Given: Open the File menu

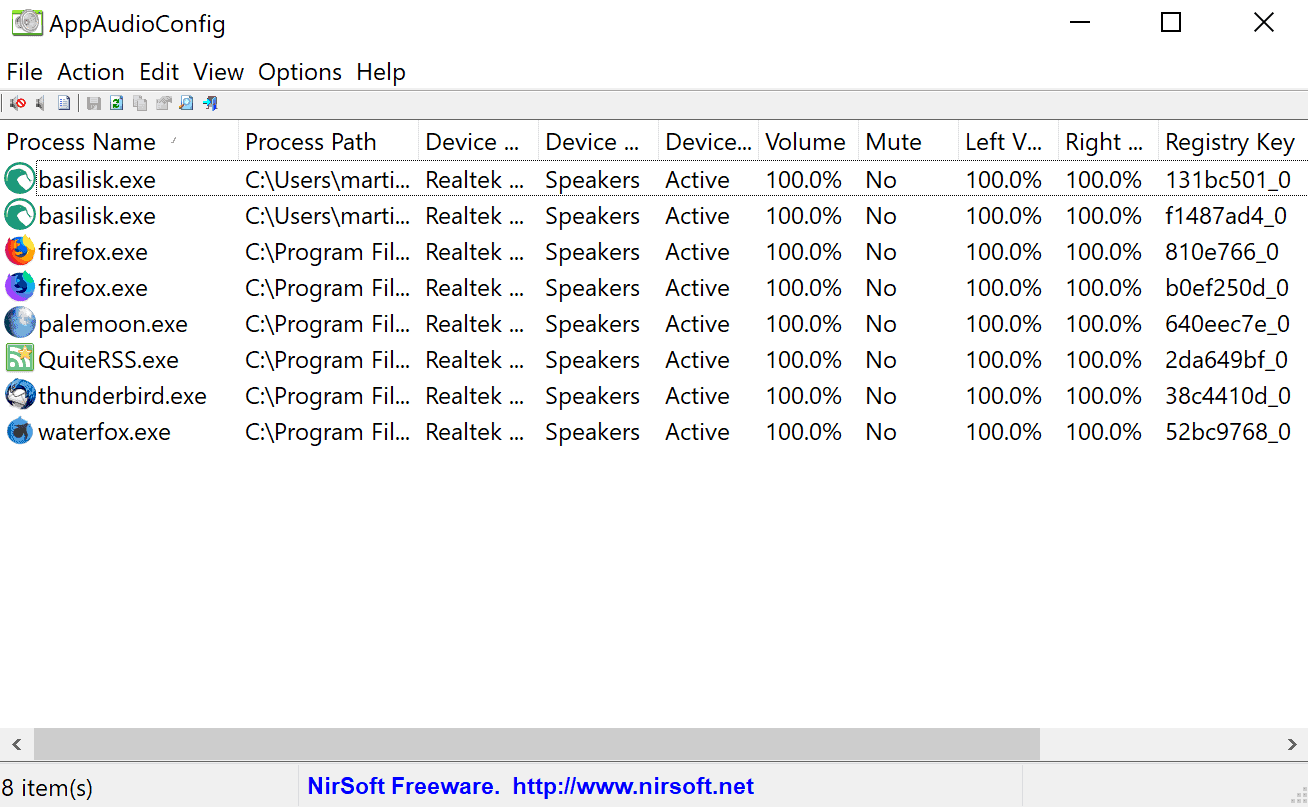Looking at the screenshot, I should point(24,72).
